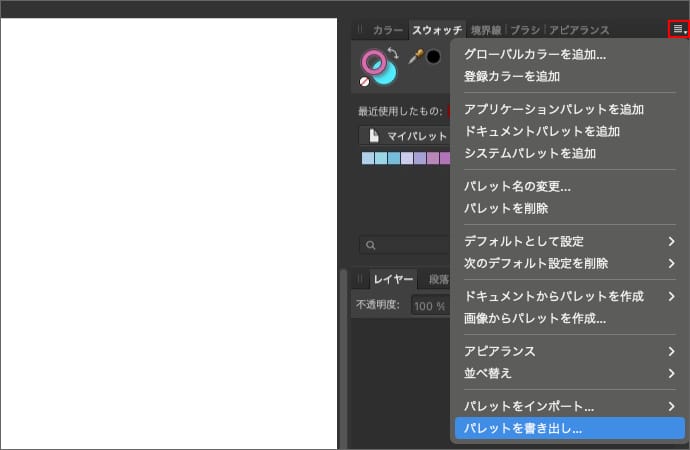Select the pink stroke ring selector

374,62
